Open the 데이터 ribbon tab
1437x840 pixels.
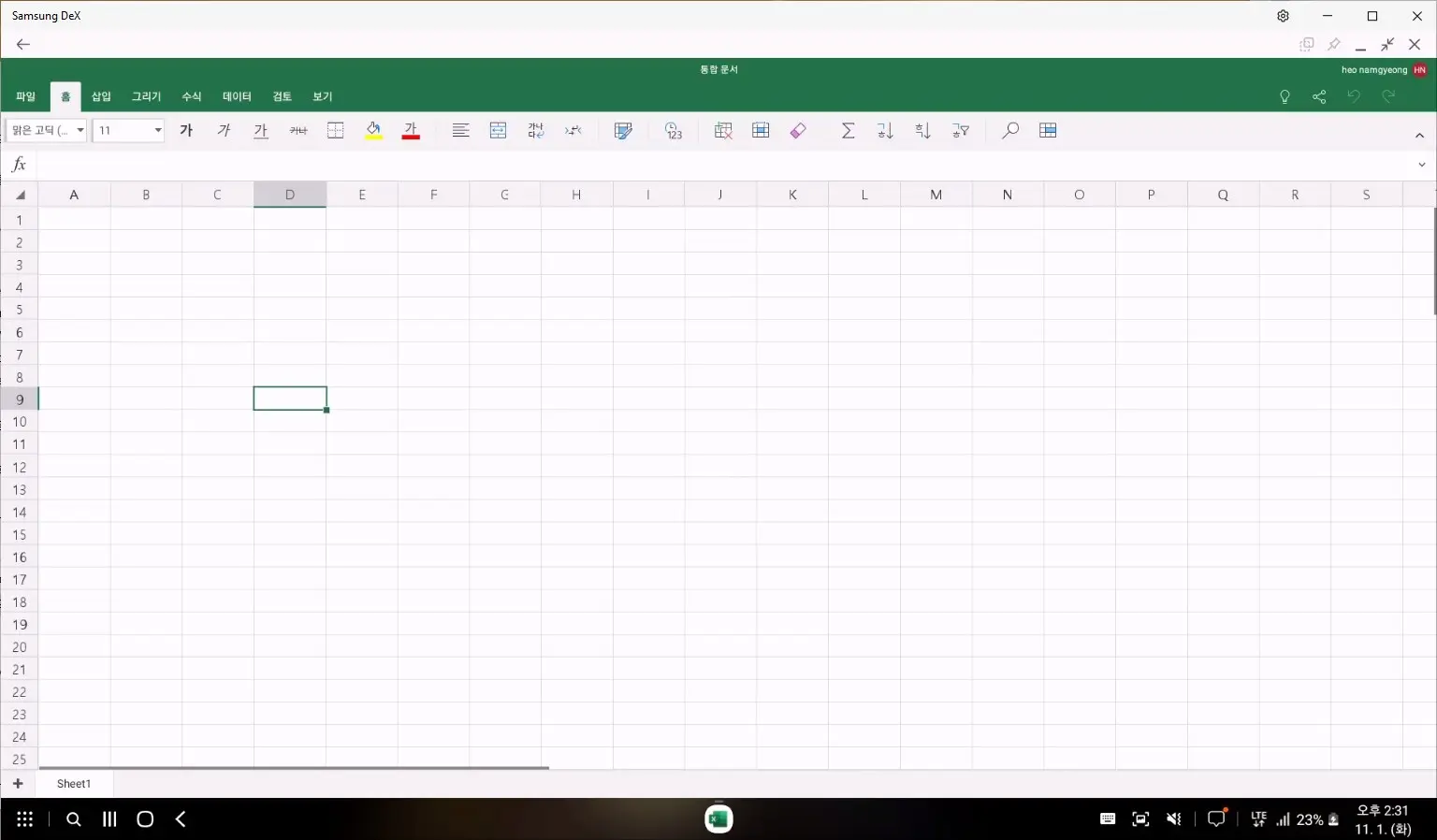[x=236, y=96]
